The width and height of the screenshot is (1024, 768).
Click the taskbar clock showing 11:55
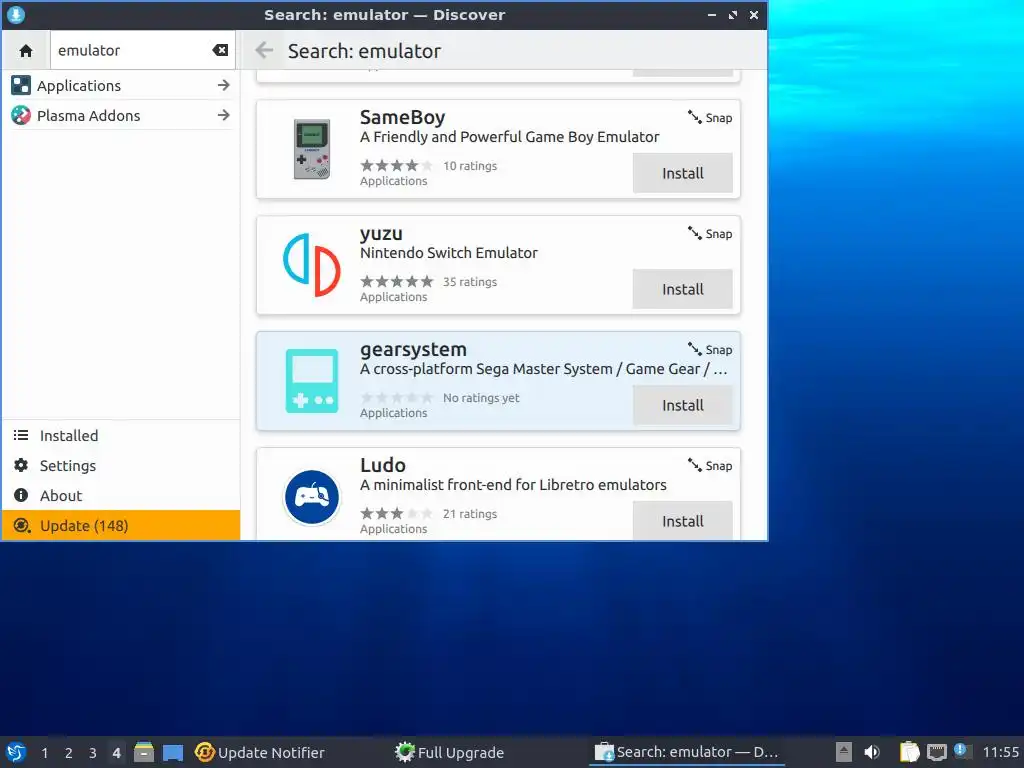coord(1000,752)
